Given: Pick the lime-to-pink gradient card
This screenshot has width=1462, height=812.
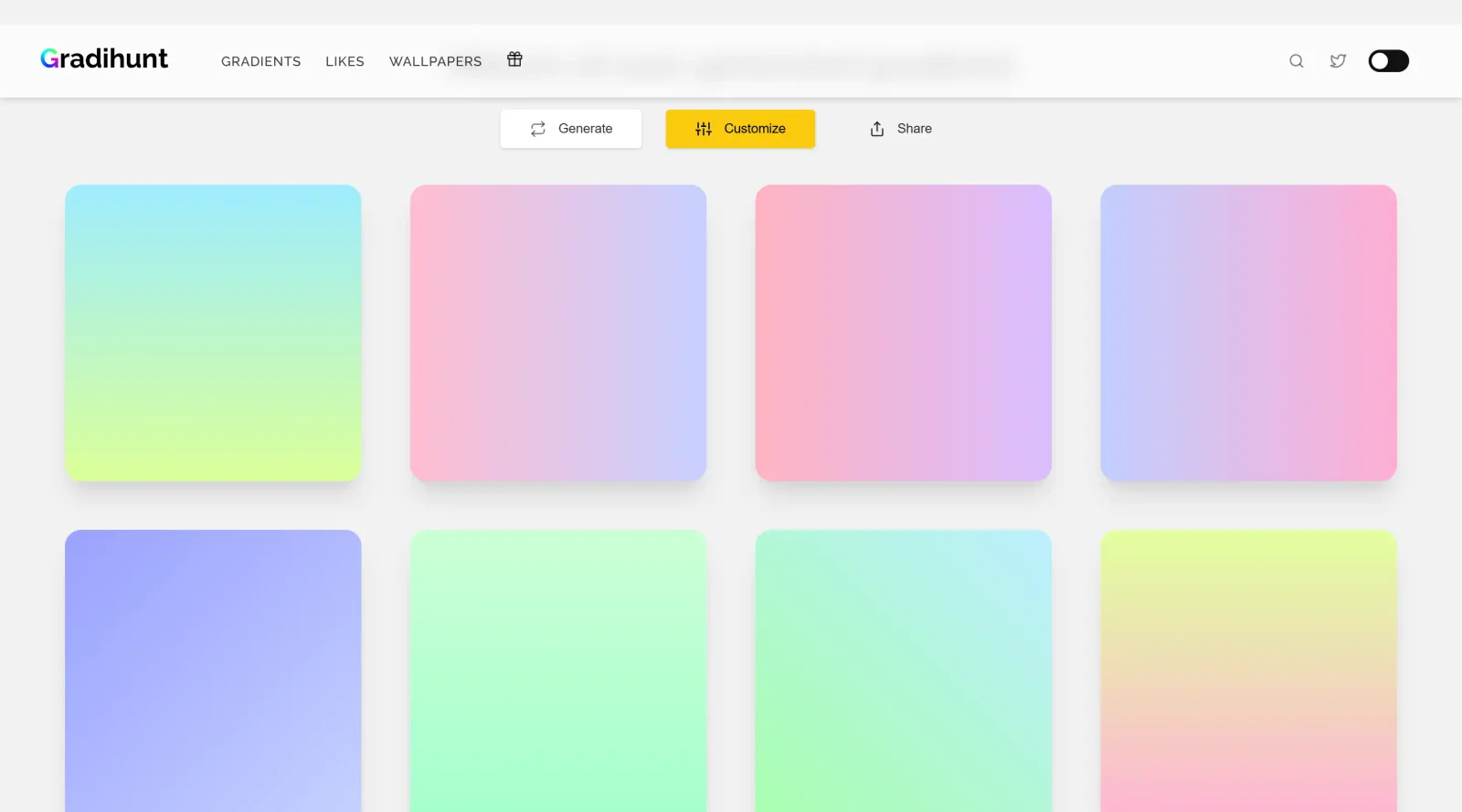Looking at the screenshot, I should pos(1248,671).
